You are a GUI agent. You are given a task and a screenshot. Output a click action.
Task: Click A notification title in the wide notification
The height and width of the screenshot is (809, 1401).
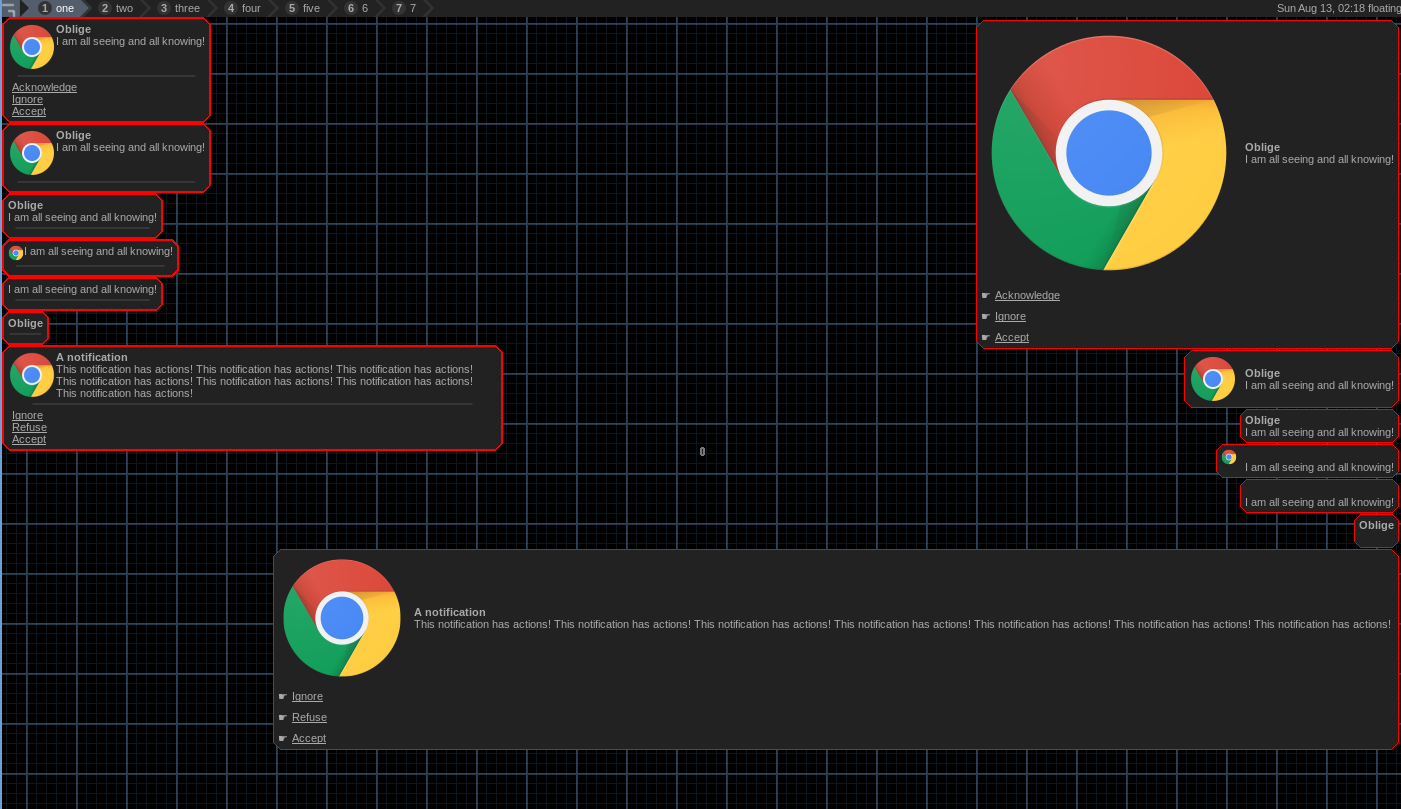point(450,612)
